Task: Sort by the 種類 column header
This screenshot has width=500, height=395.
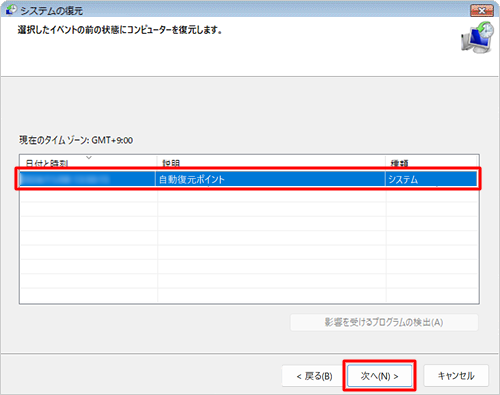Action: pos(399,163)
